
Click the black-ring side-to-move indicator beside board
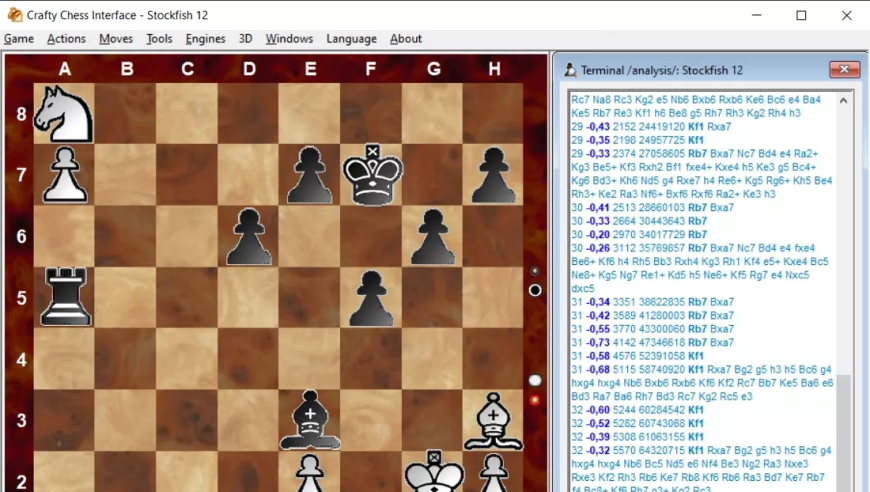pos(535,290)
